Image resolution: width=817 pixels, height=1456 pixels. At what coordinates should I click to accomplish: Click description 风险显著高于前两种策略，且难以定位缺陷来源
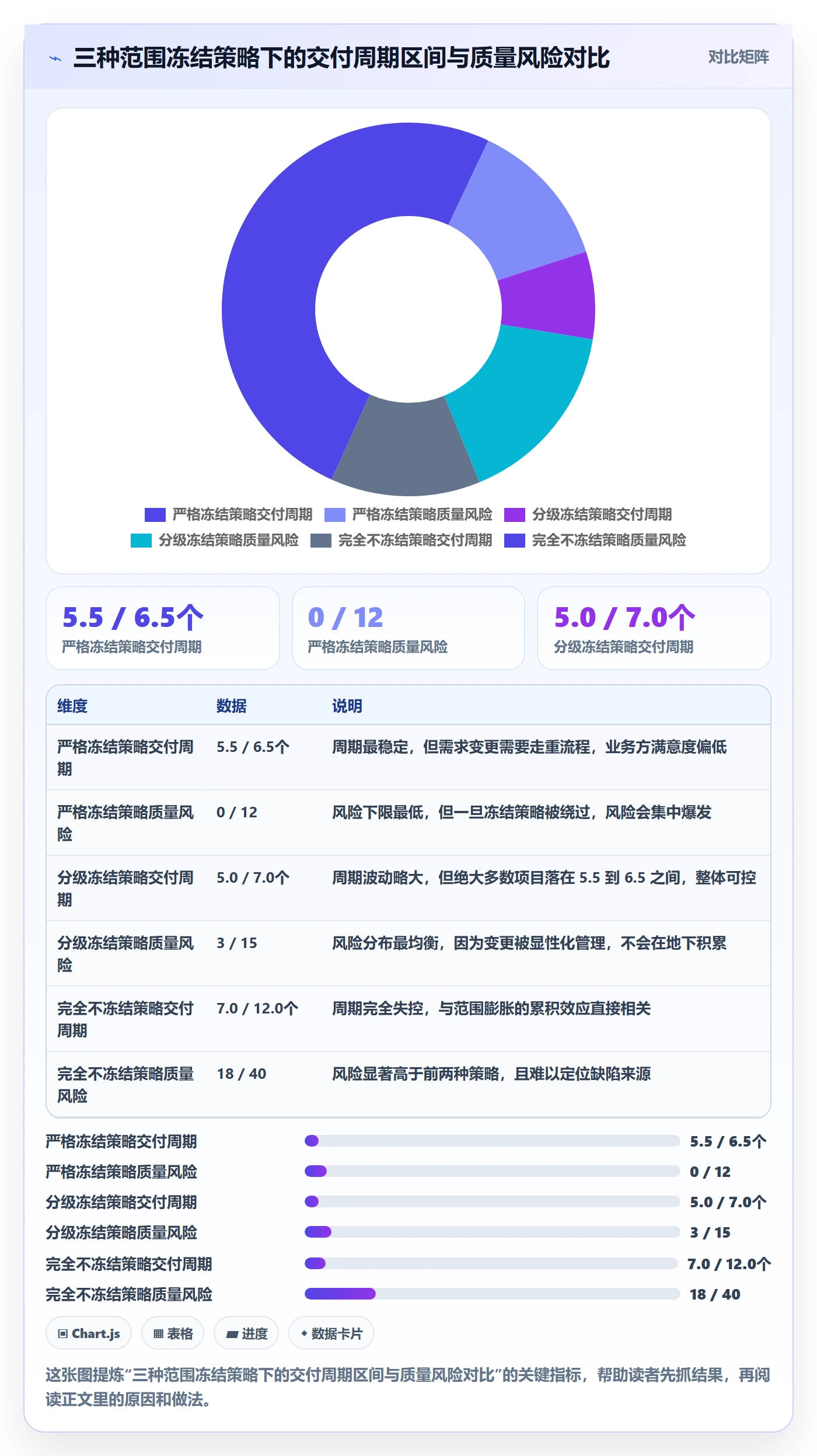(491, 1074)
